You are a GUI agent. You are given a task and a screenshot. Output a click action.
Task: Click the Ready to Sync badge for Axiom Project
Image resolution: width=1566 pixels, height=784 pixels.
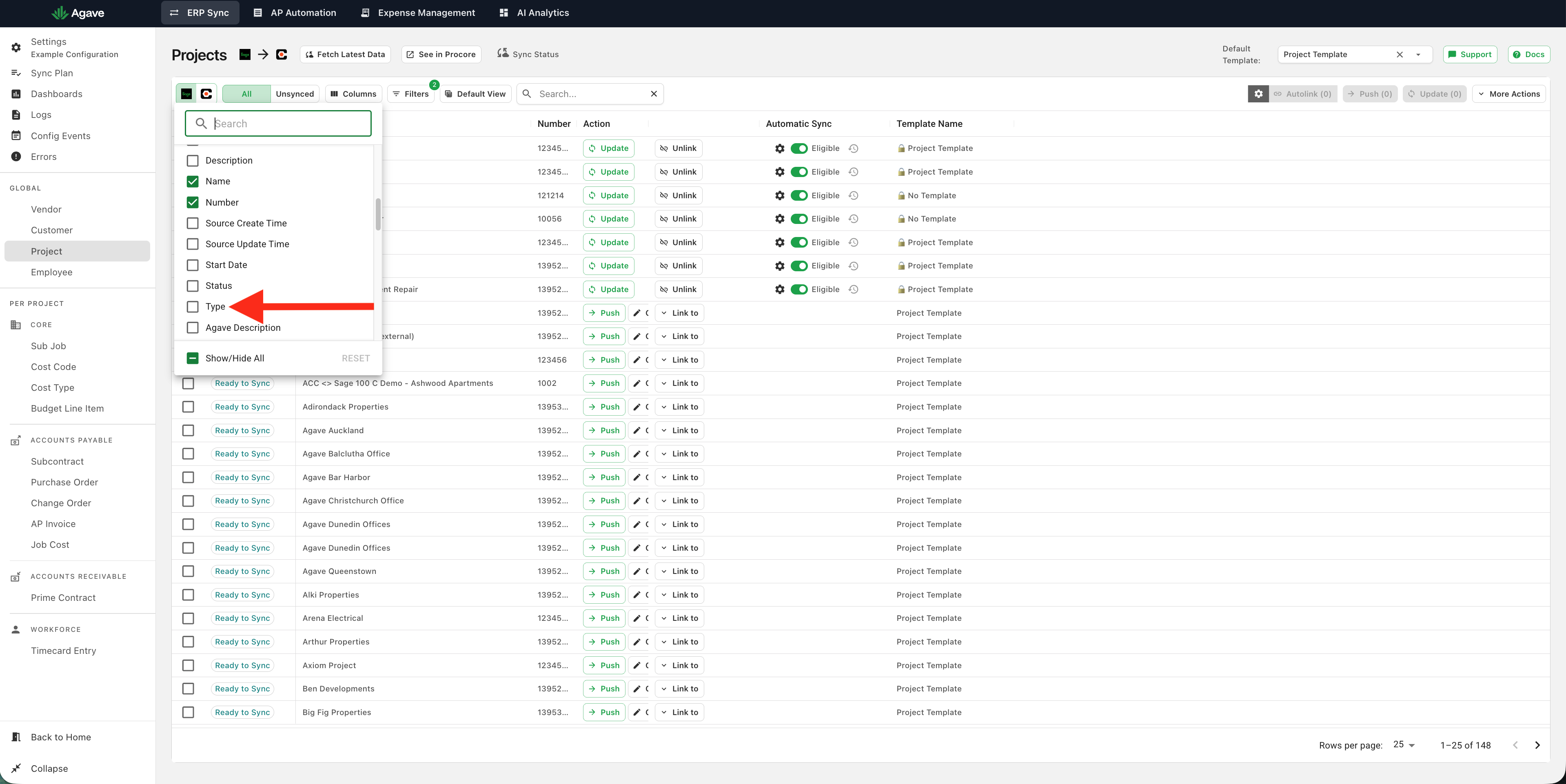(242, 665)
